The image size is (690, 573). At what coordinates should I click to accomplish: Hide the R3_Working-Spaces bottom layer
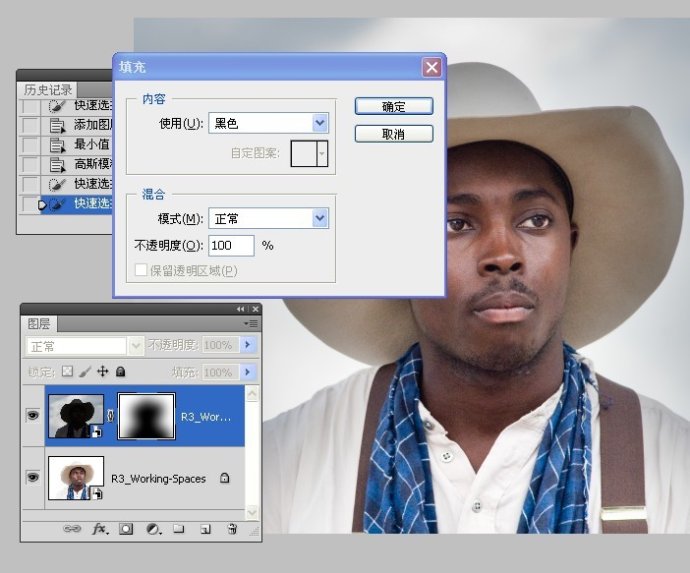coord(33,477)
